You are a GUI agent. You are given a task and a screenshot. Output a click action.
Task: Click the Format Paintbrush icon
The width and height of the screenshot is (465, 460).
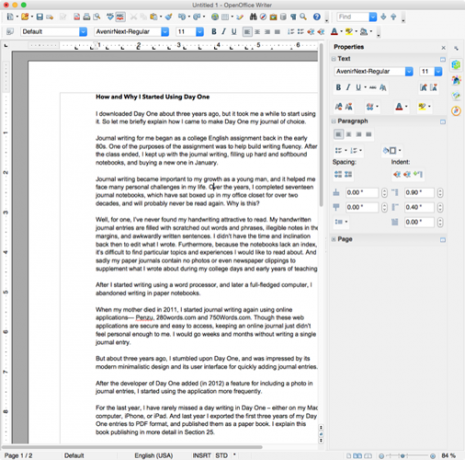click(x=169, y=17)
